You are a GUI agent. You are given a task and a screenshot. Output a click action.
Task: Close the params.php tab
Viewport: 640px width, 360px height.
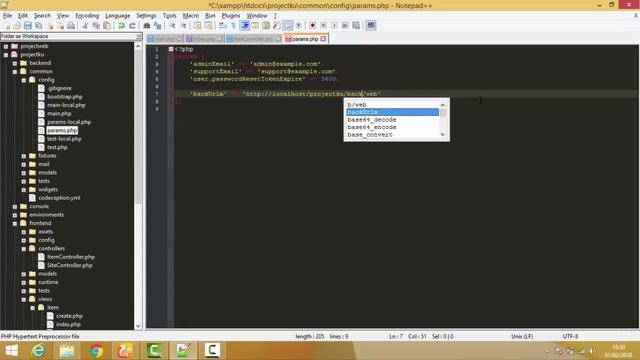click(323, 39)
